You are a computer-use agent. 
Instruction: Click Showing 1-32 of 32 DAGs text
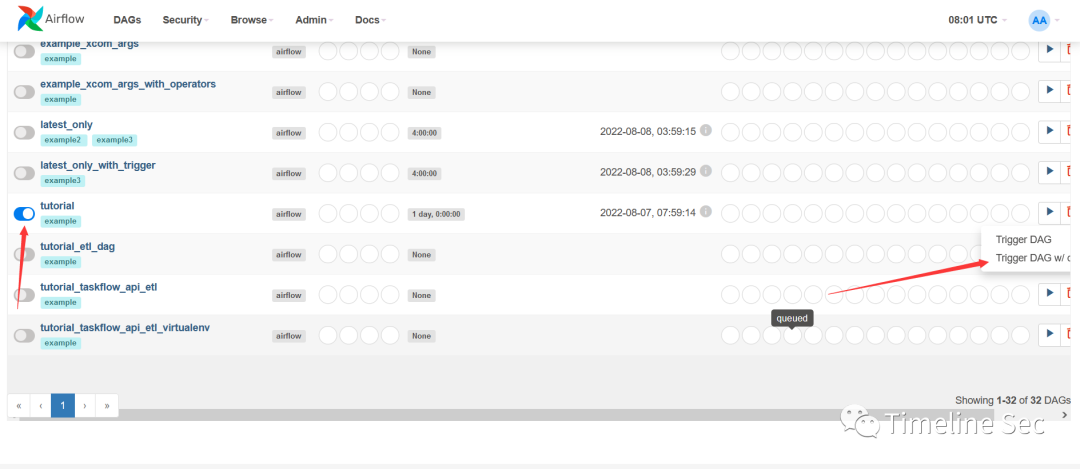(1012, 400)
